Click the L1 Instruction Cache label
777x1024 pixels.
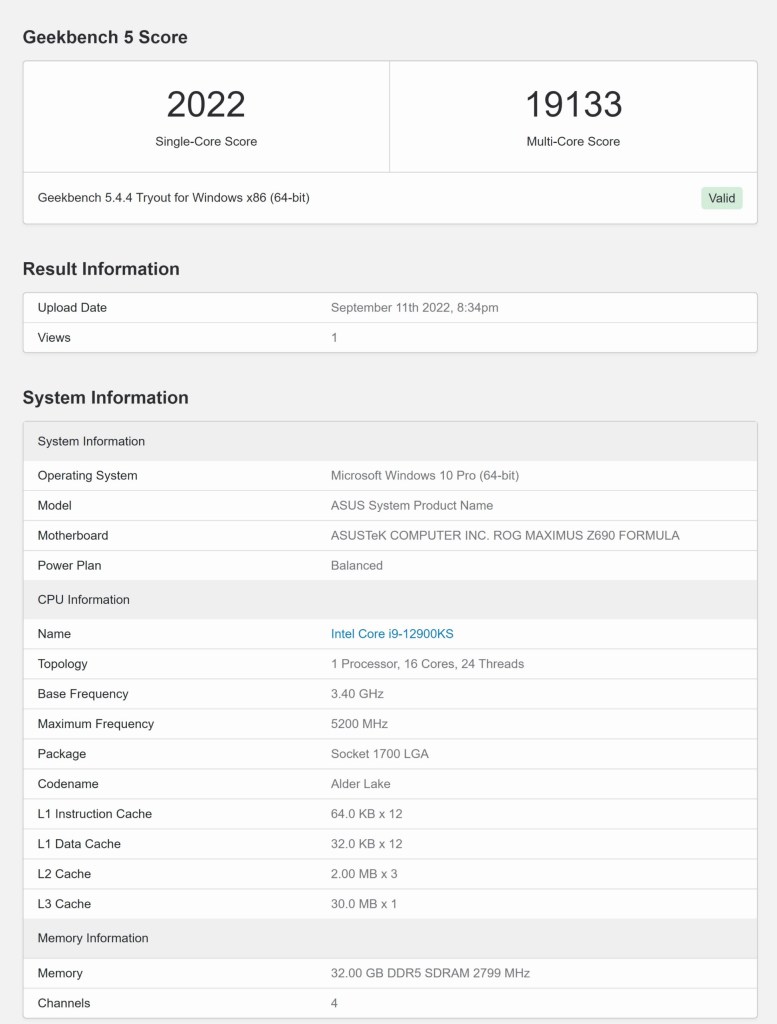click(95, 814)
